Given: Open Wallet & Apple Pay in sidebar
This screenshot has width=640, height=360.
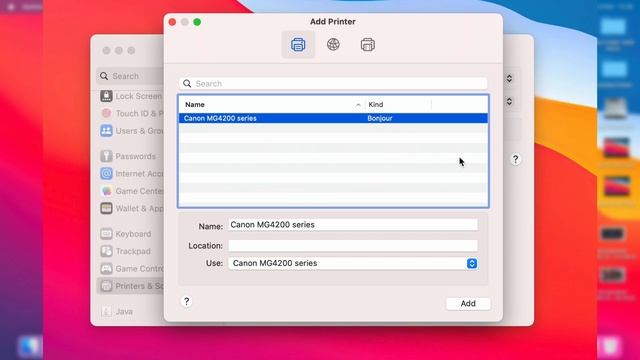Looking at the screenshot, I should point(131,208).
